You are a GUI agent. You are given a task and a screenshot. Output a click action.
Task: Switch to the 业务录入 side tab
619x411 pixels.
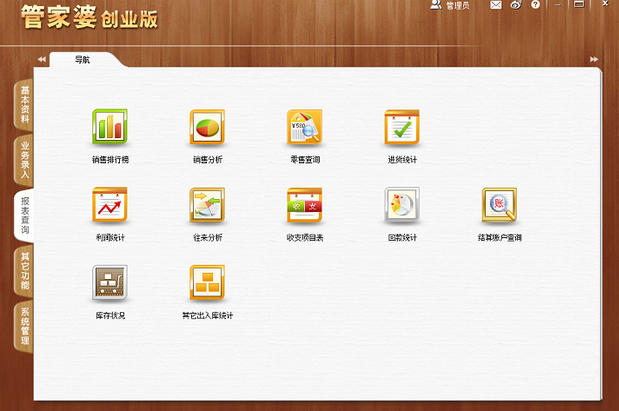point(24,160)
